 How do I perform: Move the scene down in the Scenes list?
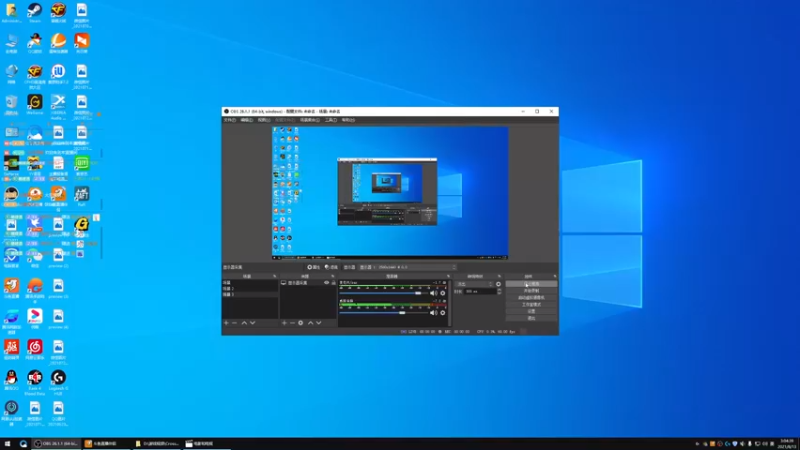[x=253, y=323]
